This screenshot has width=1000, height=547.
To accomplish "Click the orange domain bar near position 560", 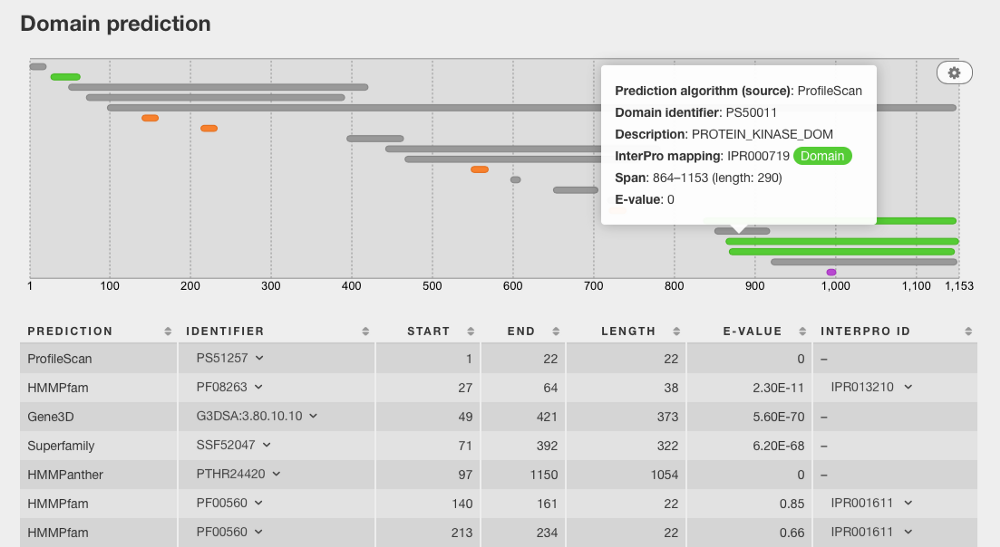I will click(x=479, y=170).
